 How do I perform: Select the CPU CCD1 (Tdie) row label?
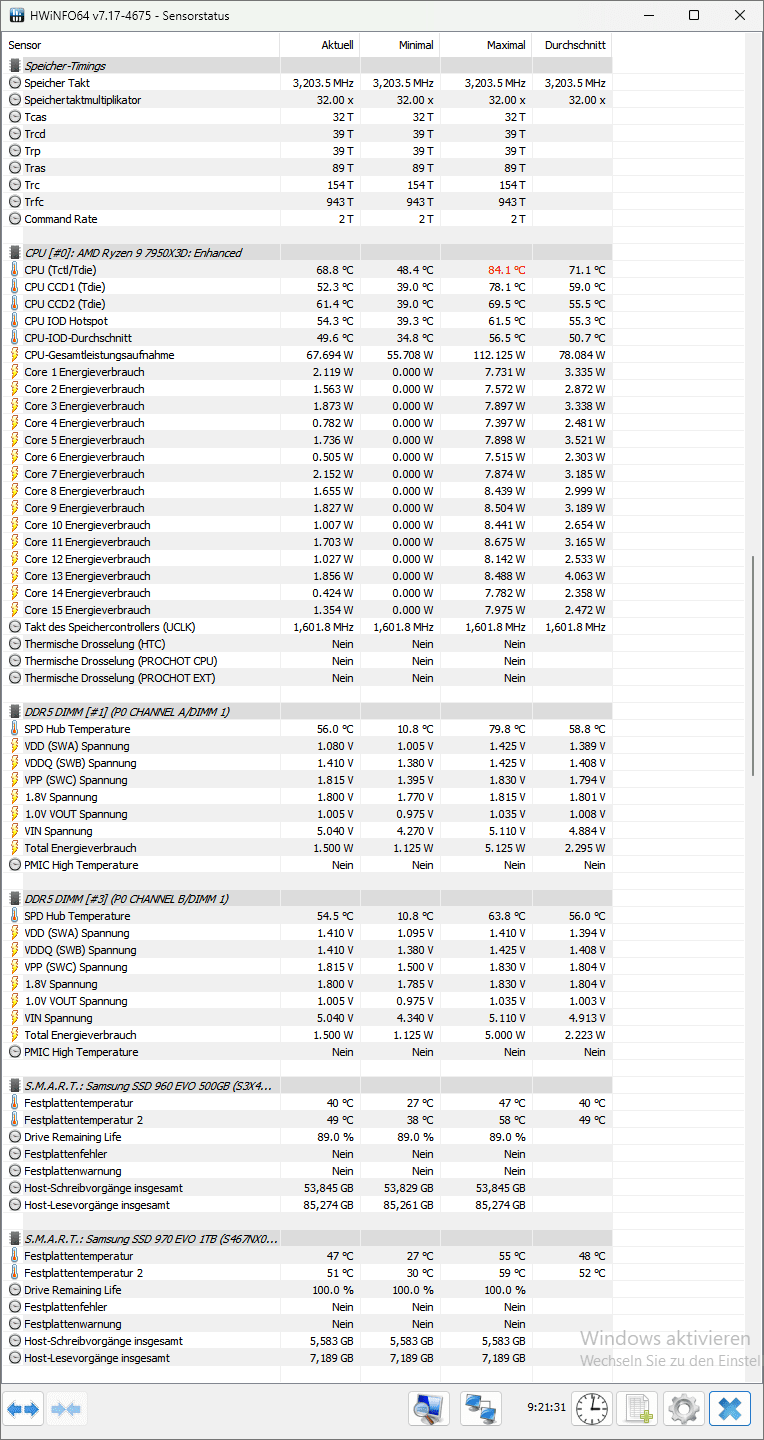(64, 287)
